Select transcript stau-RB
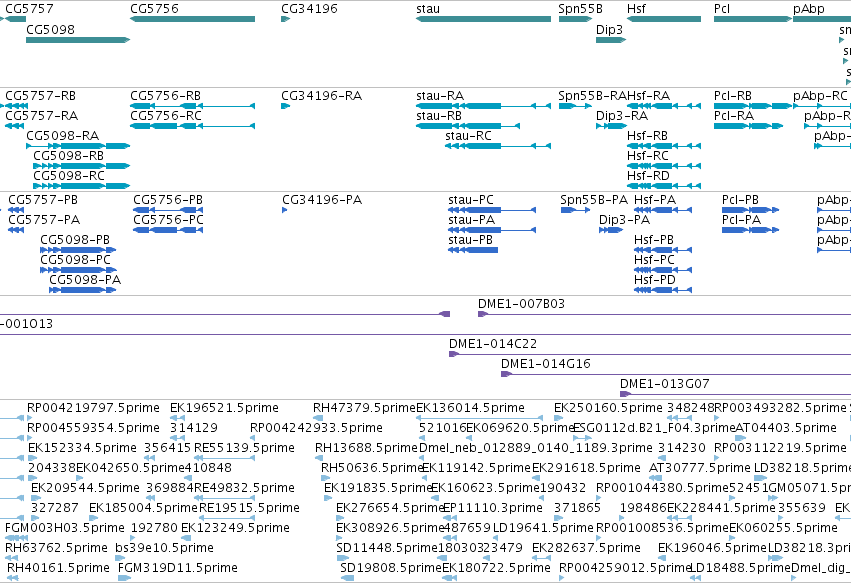The height and width of the screenshot is (583, 851). pyautogui.click(x=468, y=126)
